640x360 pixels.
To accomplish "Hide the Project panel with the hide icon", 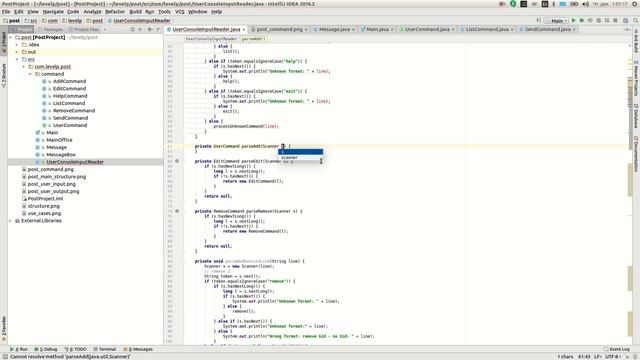I will [x=158, y=29].
